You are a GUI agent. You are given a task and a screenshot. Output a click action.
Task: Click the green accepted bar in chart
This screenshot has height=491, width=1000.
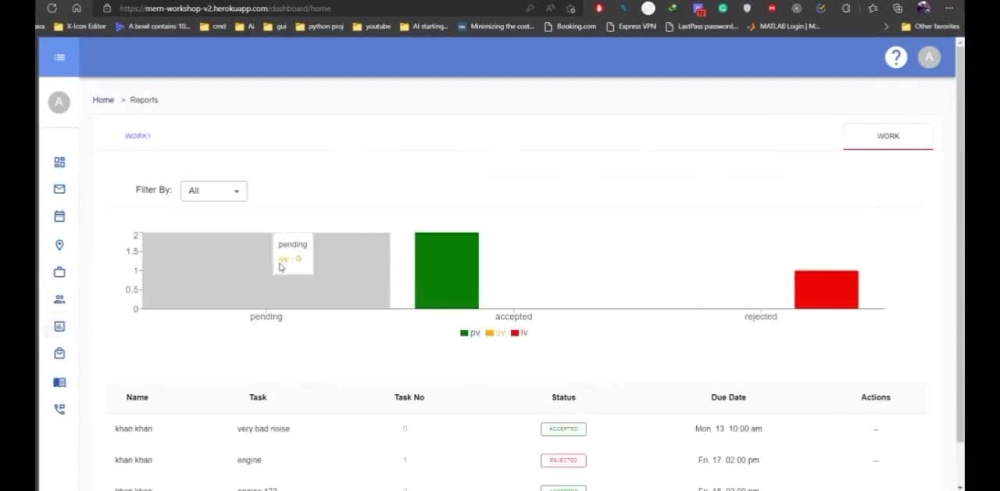click(446, 270)
